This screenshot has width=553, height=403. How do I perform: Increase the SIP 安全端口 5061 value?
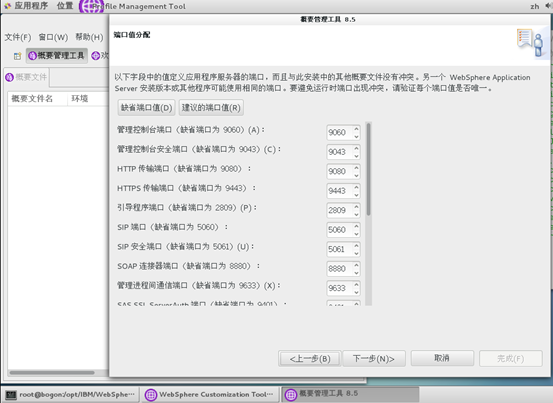tap(356, 246)
